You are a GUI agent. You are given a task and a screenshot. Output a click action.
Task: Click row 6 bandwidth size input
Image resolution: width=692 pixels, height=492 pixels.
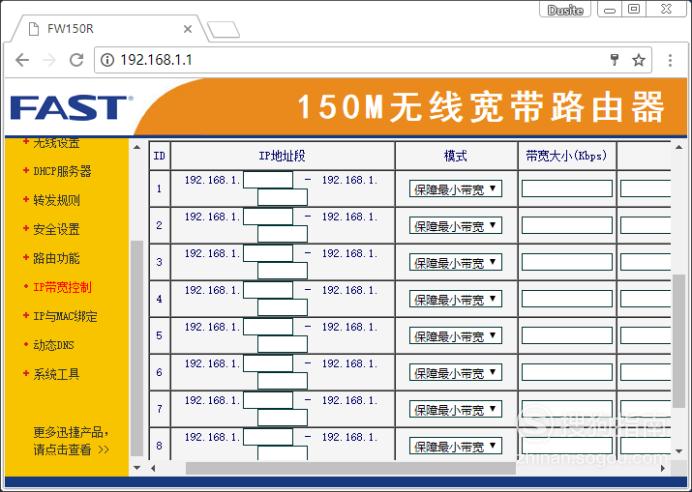tap(567, 372)
